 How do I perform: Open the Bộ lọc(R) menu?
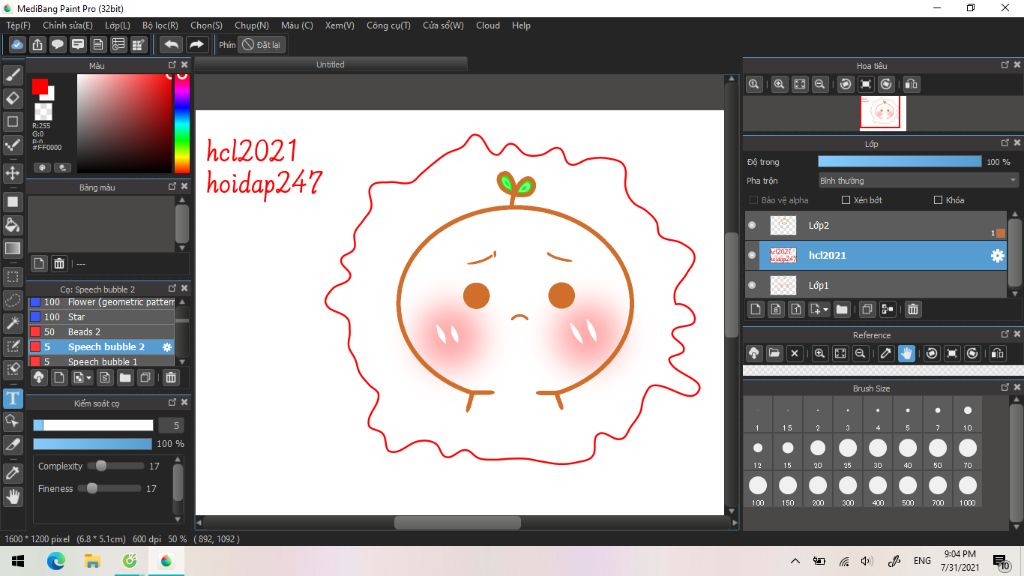(160, 25)
